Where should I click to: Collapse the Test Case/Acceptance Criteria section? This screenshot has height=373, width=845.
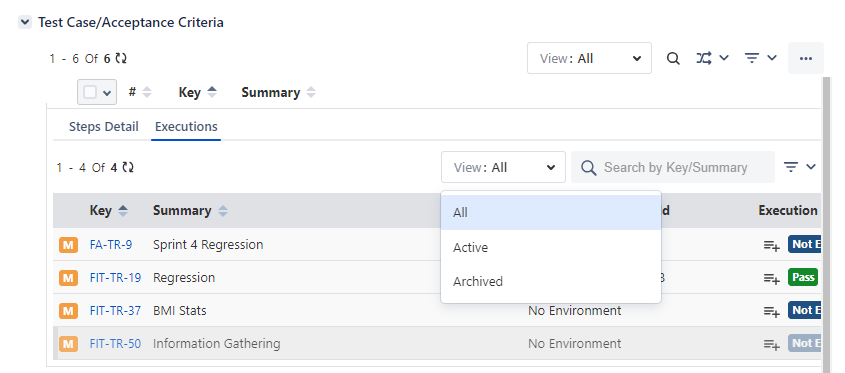25,22
